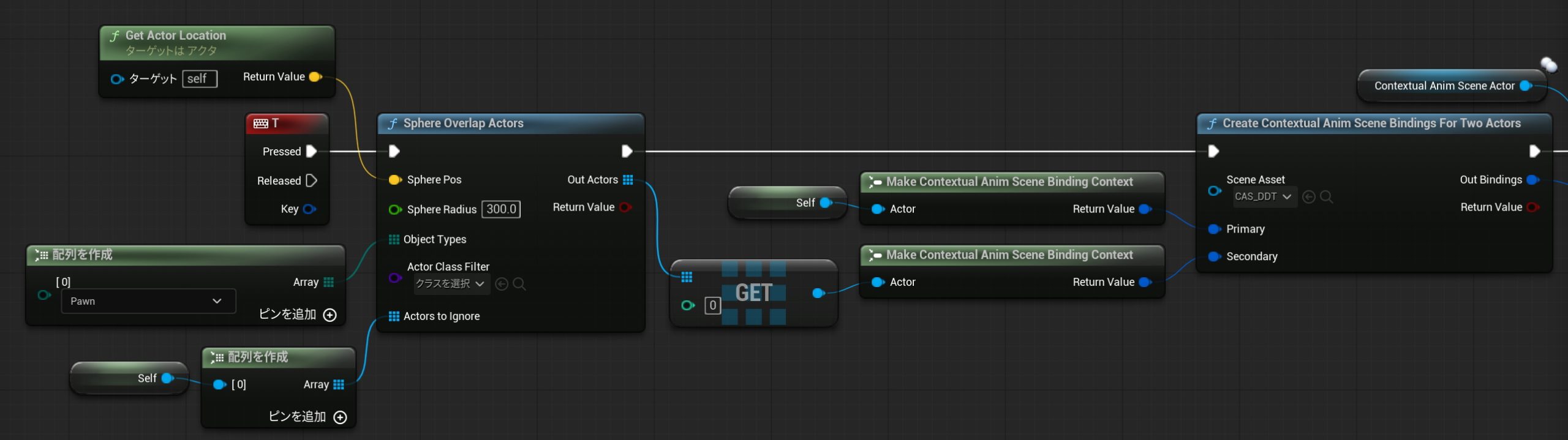1568x440 pixels.
Task: Click the yellow Return Value pin on Get Actor Location
Action: [x=315, y=76]
